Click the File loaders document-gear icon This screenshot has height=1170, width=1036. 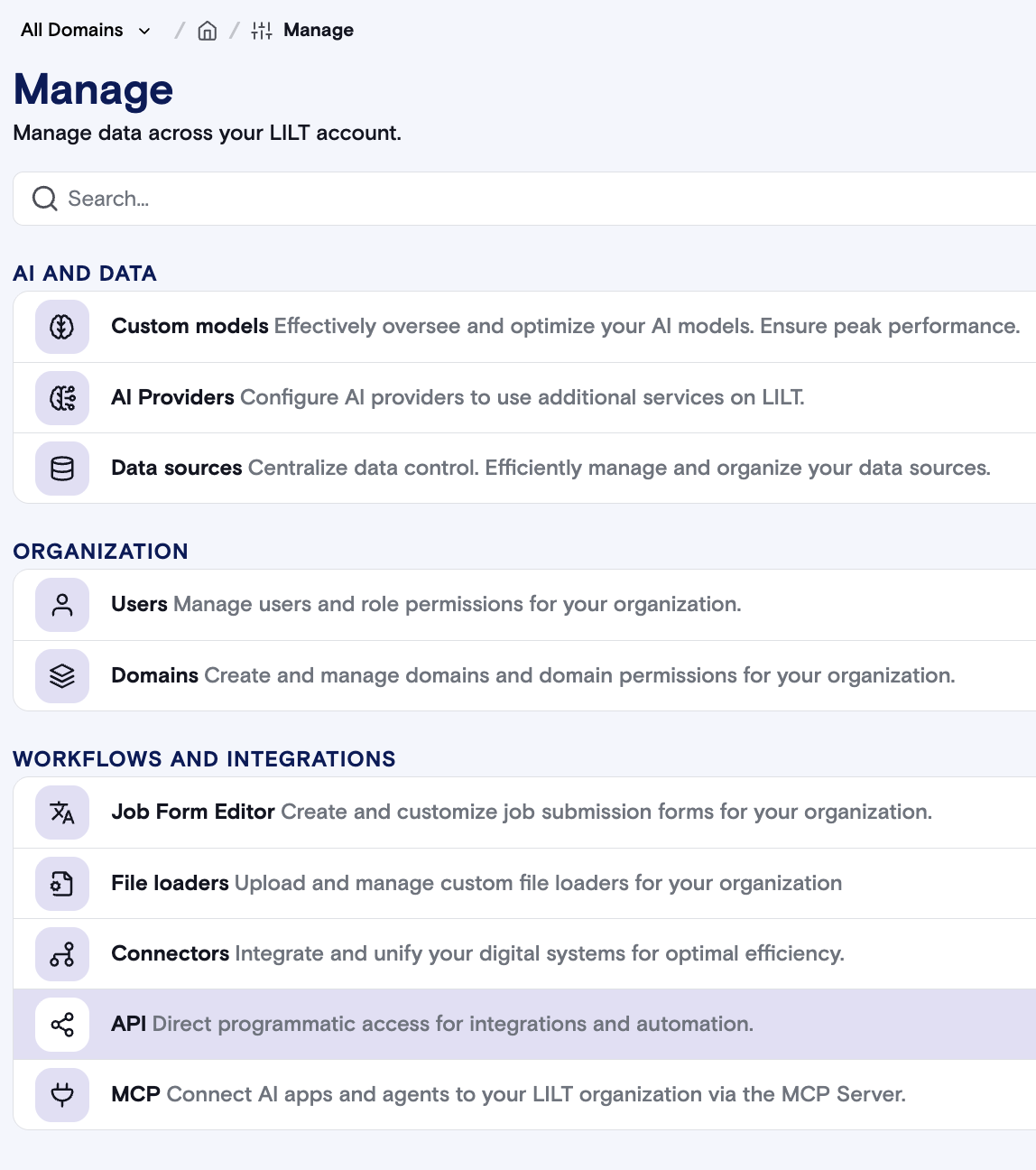62,884
